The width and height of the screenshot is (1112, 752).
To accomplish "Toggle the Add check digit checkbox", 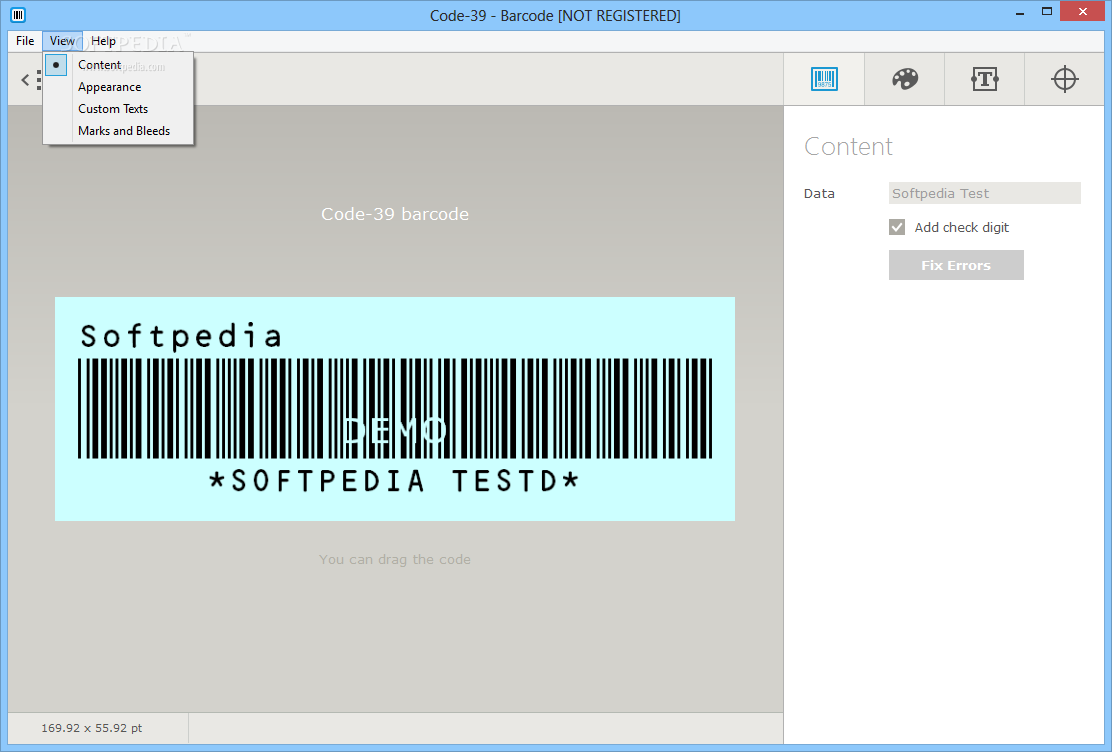I will [x=896, y=227].
